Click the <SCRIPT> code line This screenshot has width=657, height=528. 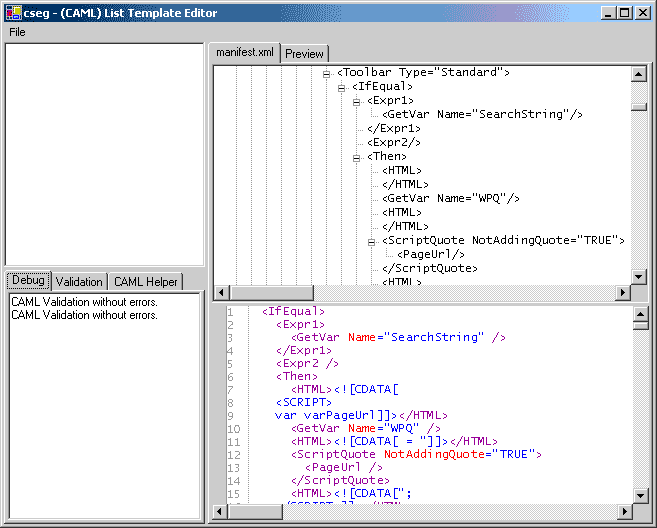tap(304, 402)
